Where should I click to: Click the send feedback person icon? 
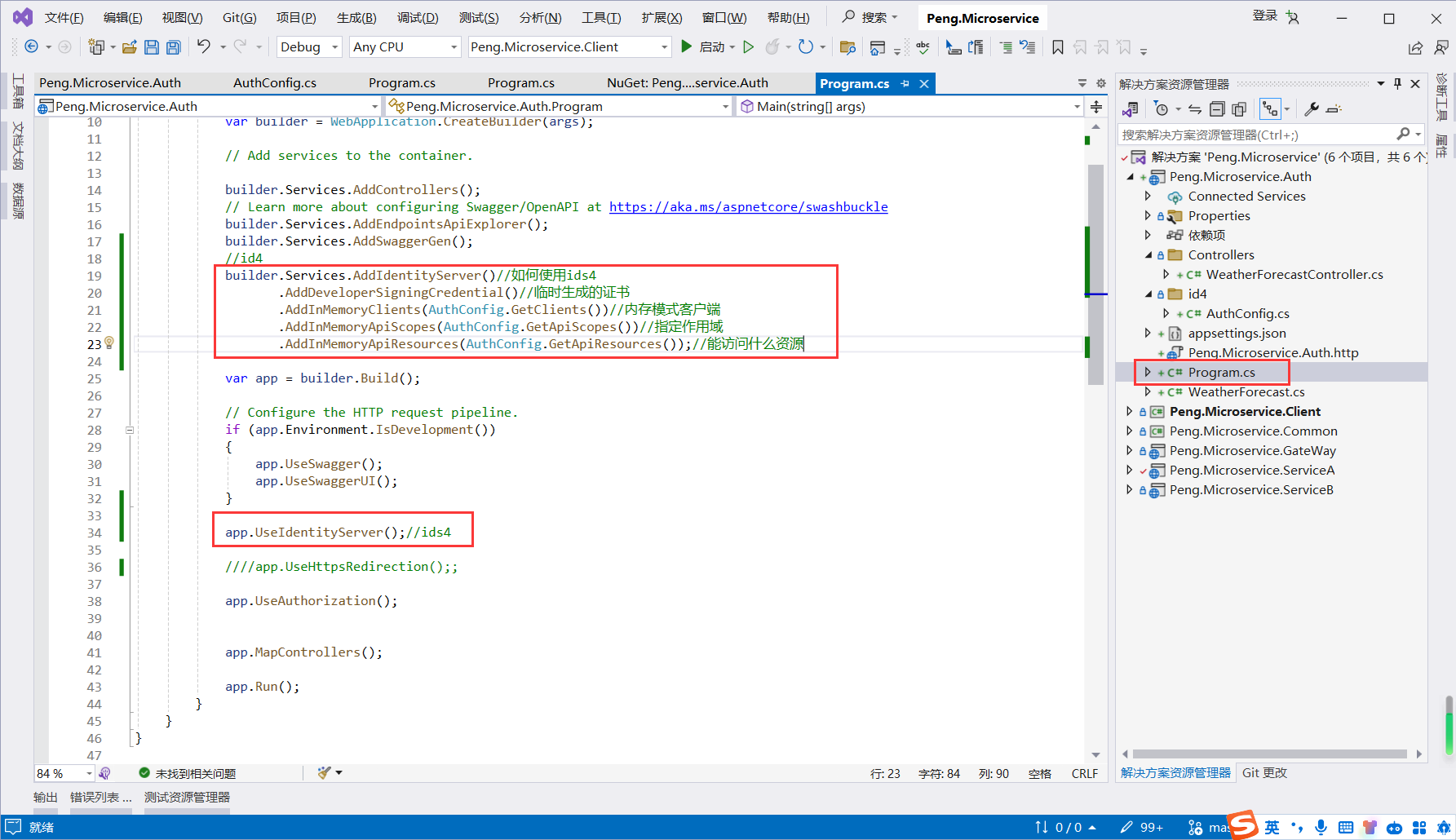pos(1441,47)
